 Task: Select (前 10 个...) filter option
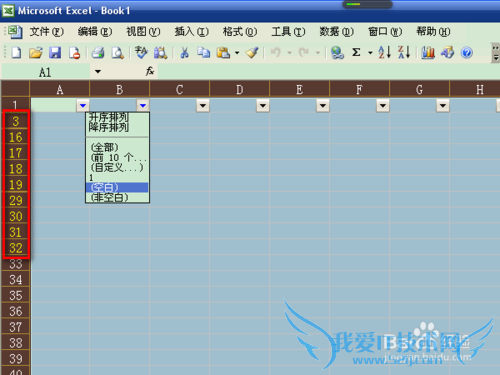[117, 157]
